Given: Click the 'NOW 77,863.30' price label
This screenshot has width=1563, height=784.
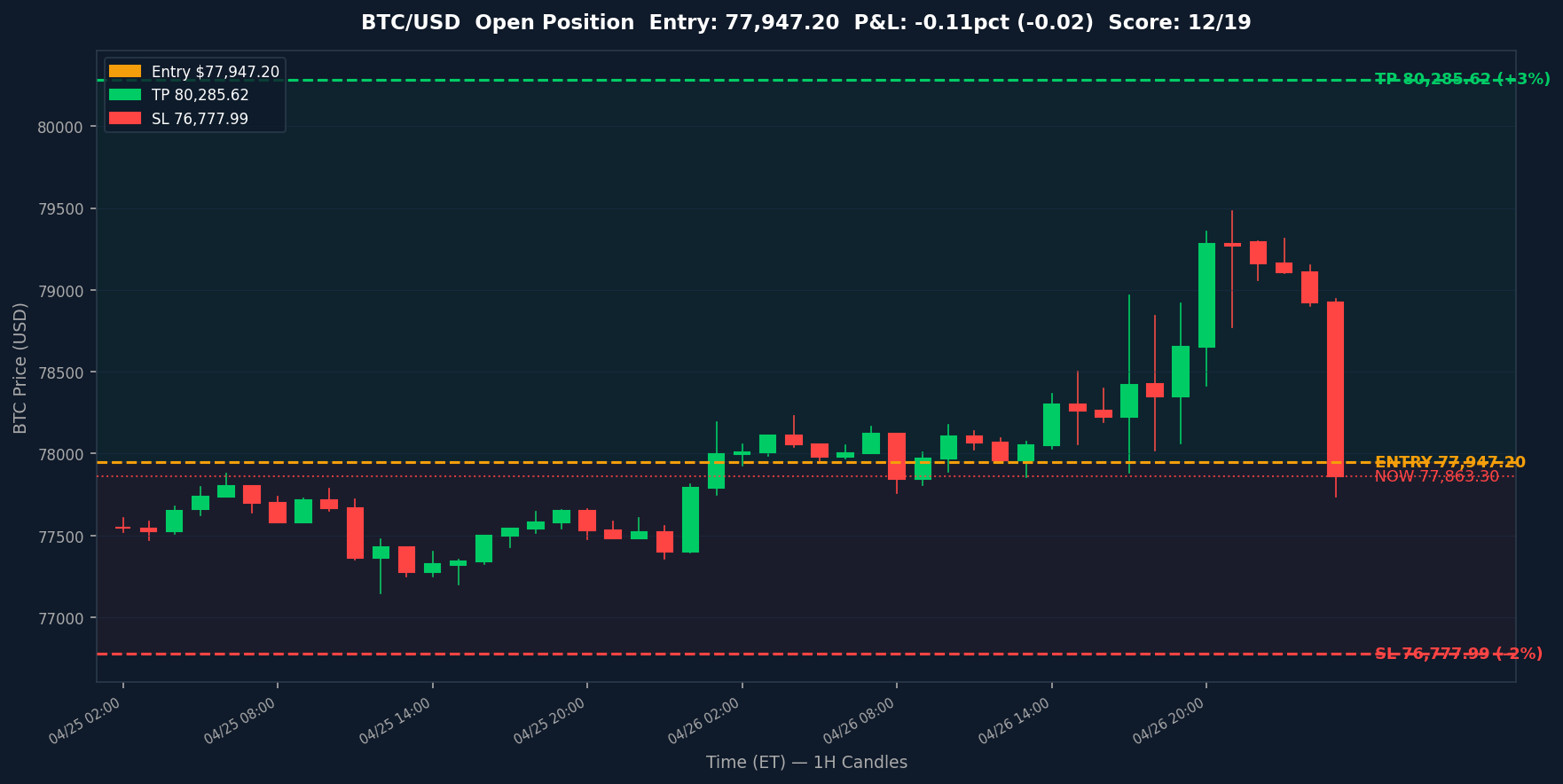Looking at the screenshot, I should pyautogui.click(x=1437, y=477).
